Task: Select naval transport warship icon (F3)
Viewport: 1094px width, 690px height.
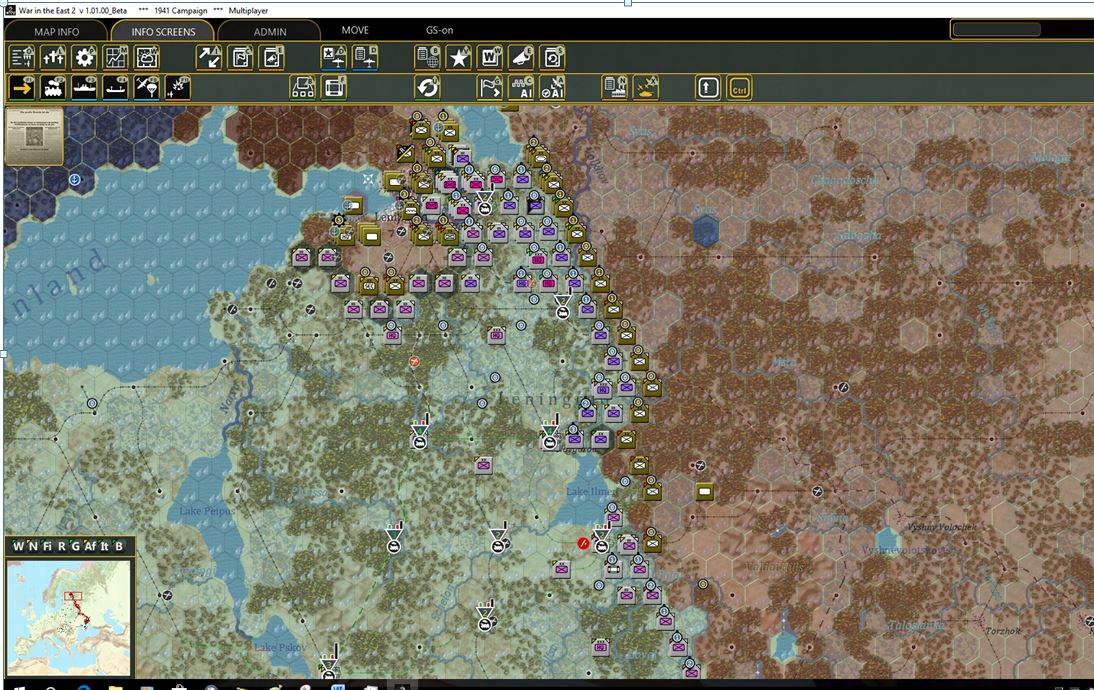Action: 84,88
